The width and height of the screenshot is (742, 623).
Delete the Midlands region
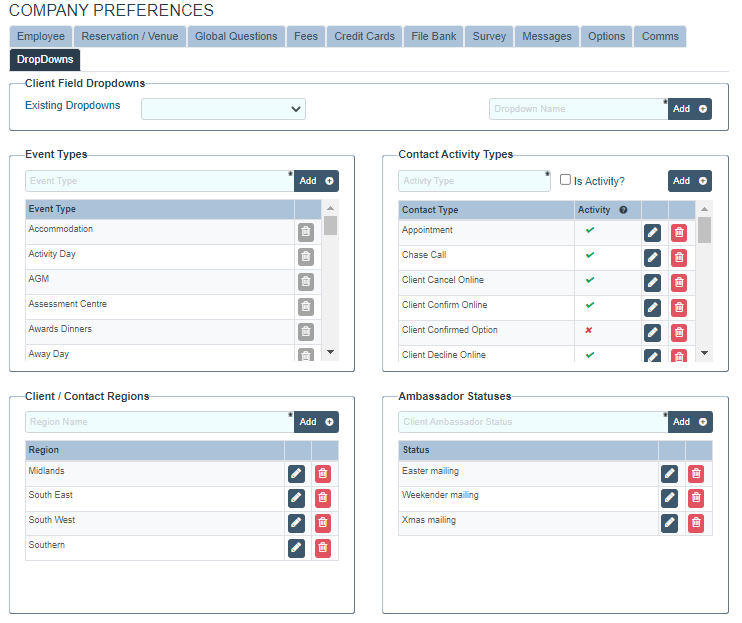323,474
